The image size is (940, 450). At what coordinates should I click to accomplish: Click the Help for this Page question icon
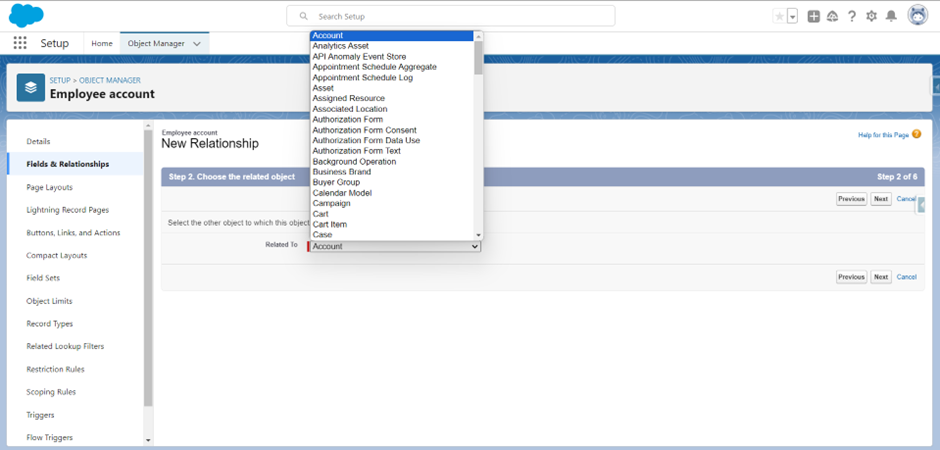[x=917, y=135]
